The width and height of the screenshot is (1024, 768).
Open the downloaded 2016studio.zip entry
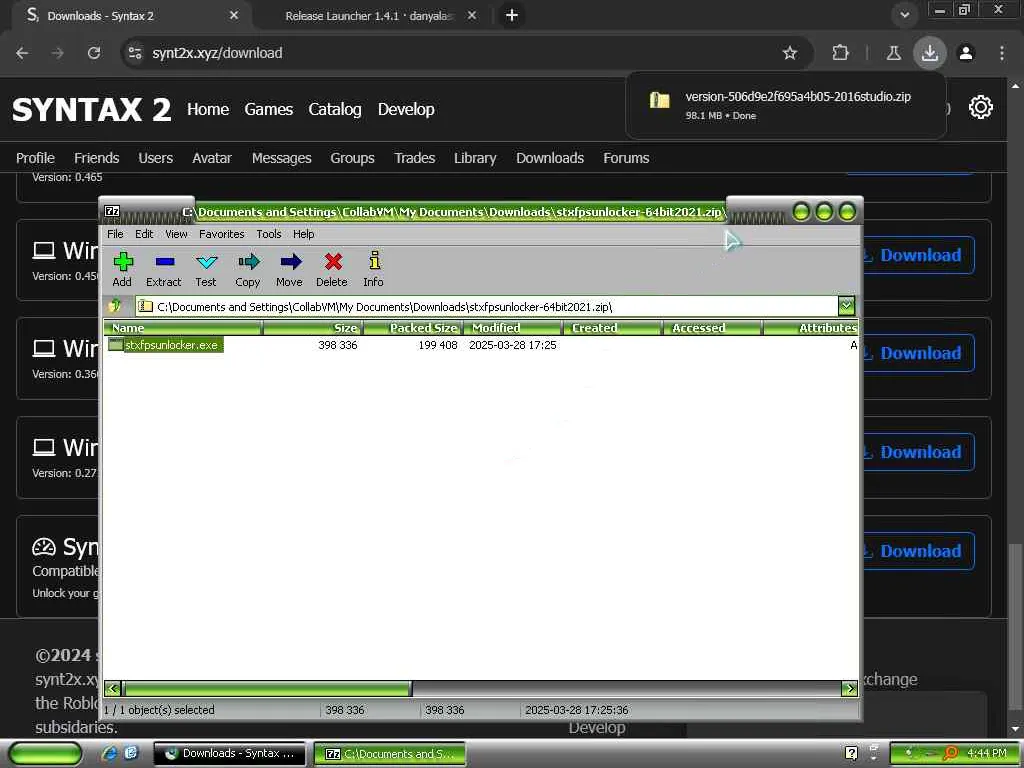786,105
